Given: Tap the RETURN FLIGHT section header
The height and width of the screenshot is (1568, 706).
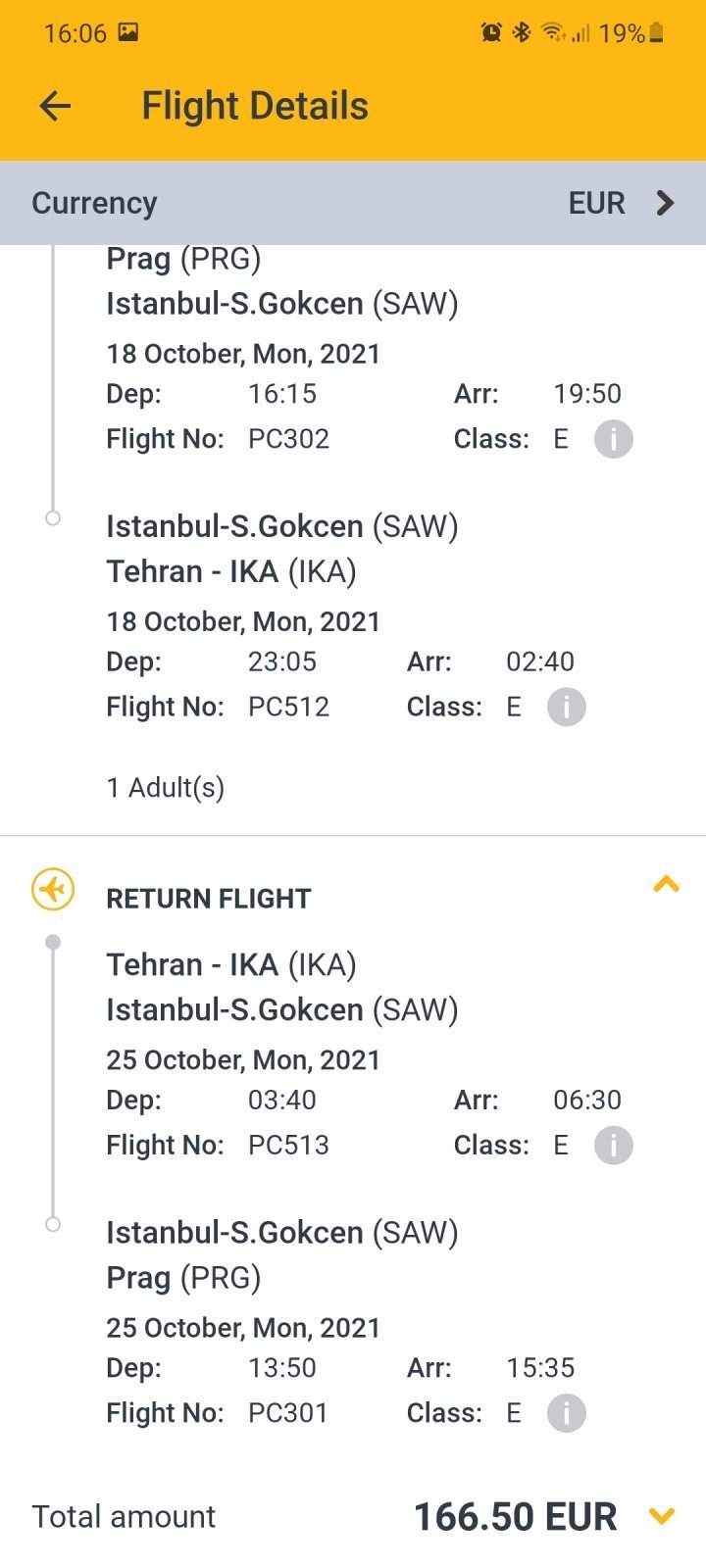Looking at the screenshot, I should [x=208, y=899].
